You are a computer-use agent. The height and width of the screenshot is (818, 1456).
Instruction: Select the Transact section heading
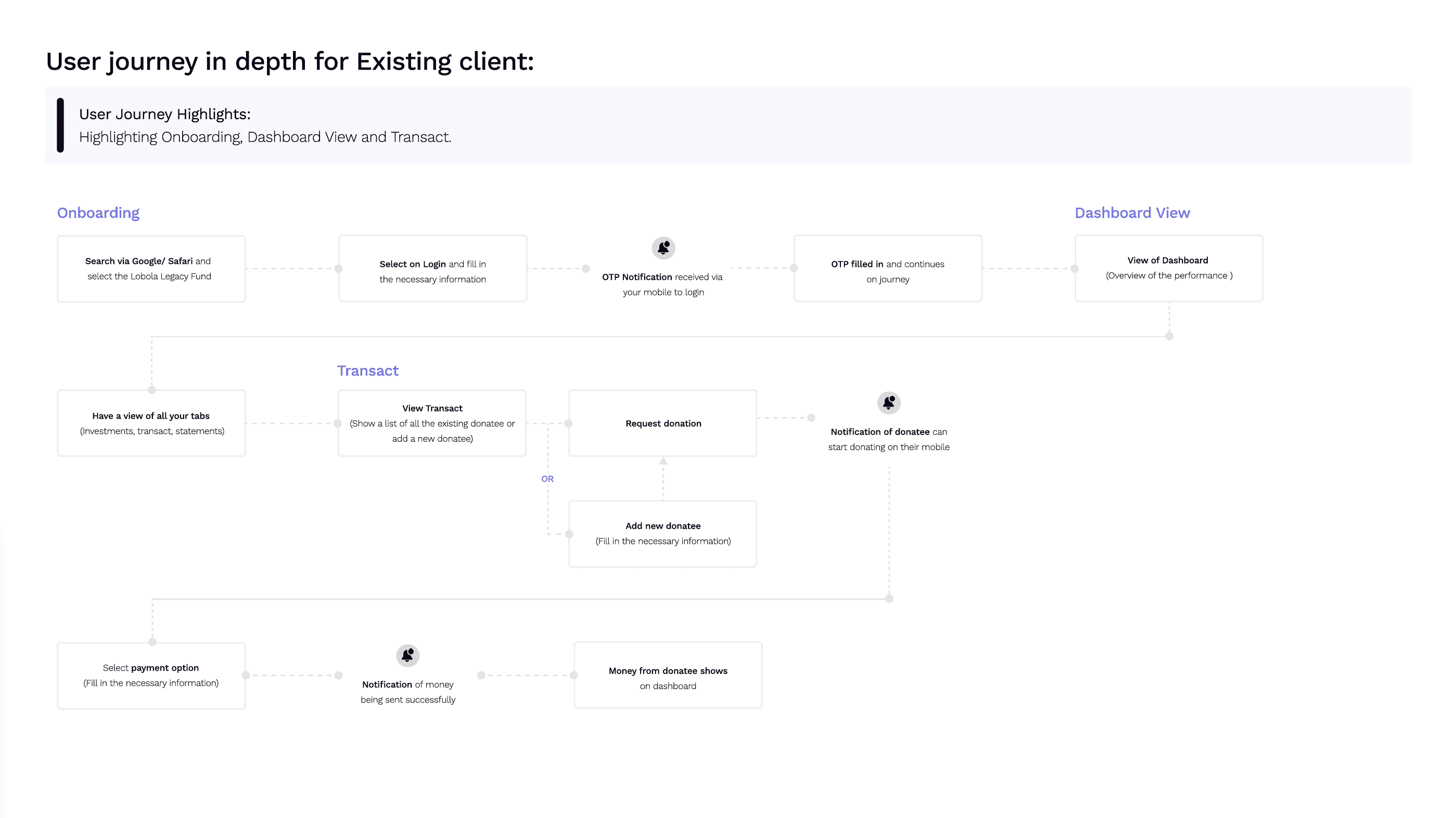367,371
